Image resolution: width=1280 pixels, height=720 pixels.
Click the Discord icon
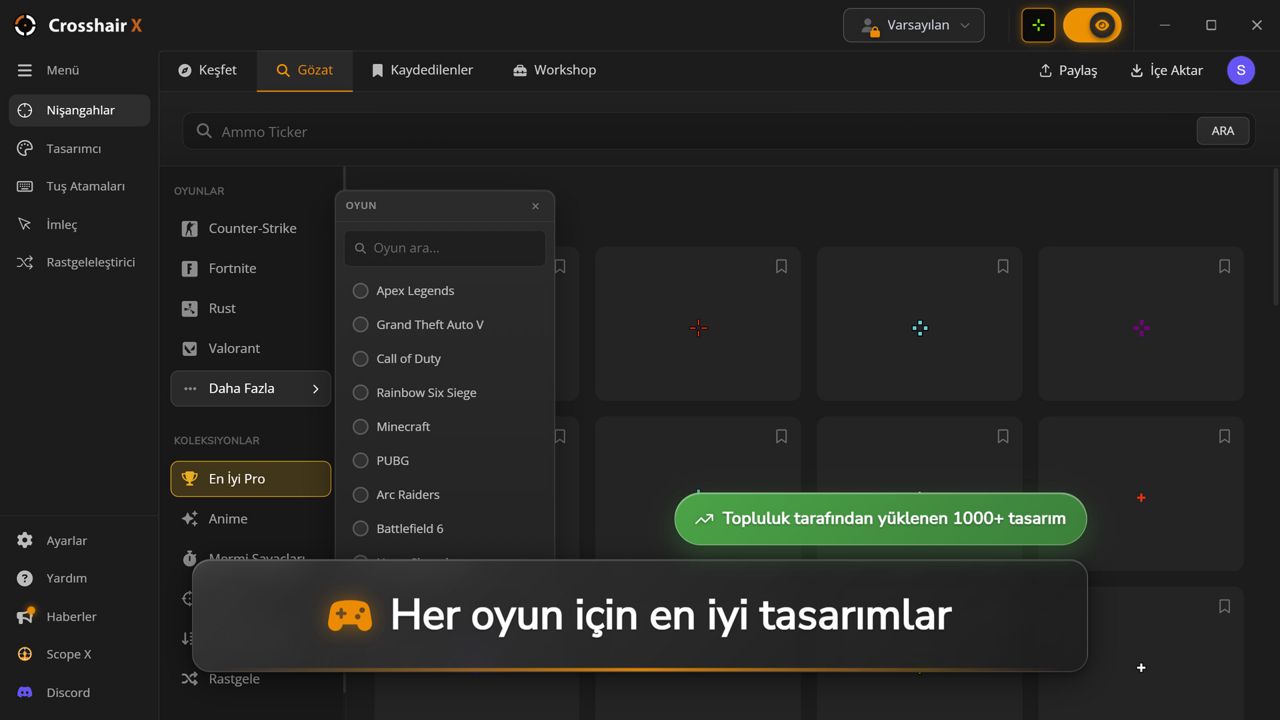(25, 692)
